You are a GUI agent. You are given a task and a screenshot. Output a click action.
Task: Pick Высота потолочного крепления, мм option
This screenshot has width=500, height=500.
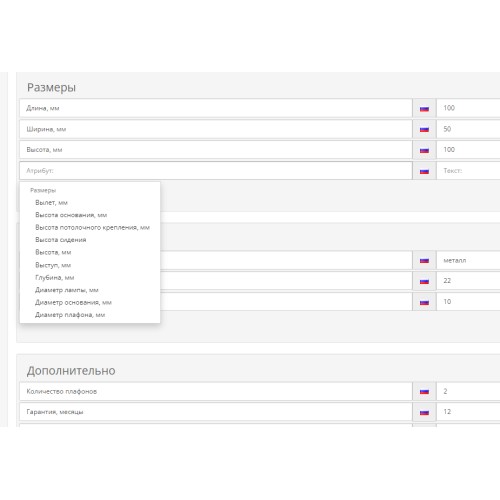[92, 227]
